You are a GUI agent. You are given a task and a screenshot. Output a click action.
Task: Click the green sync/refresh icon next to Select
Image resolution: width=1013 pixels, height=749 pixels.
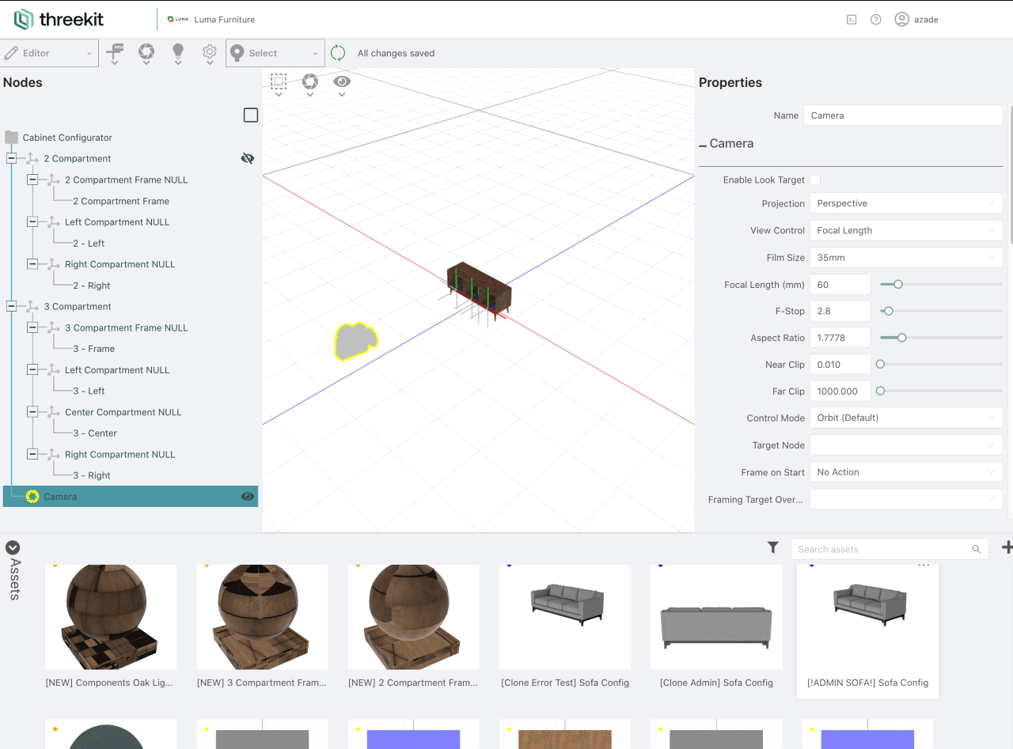tap(337, 52)
